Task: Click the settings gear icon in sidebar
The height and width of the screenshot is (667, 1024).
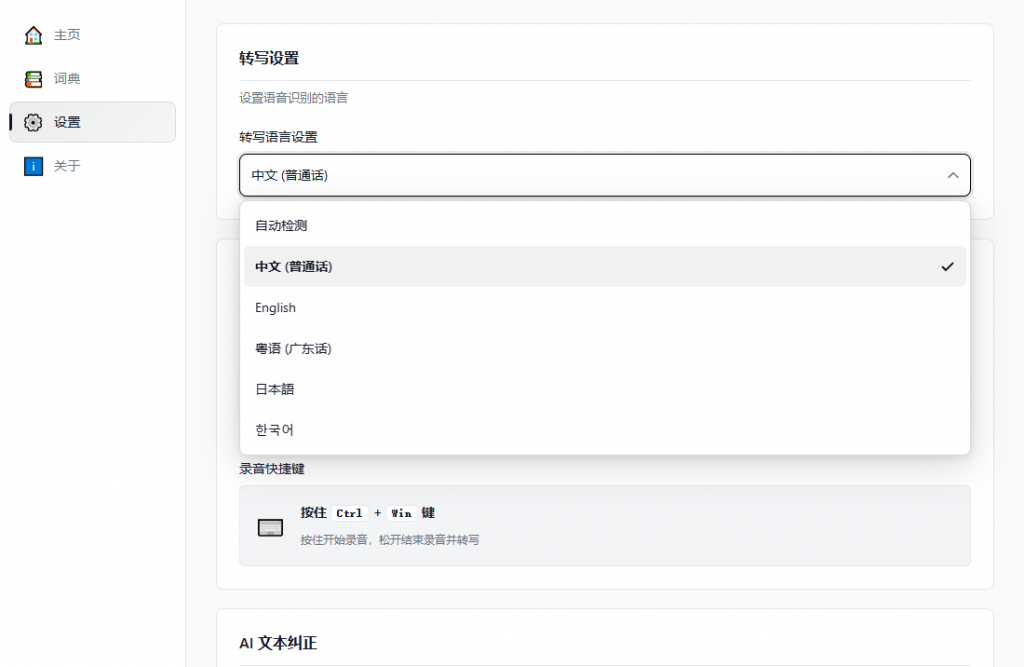Action: point(34,122)
